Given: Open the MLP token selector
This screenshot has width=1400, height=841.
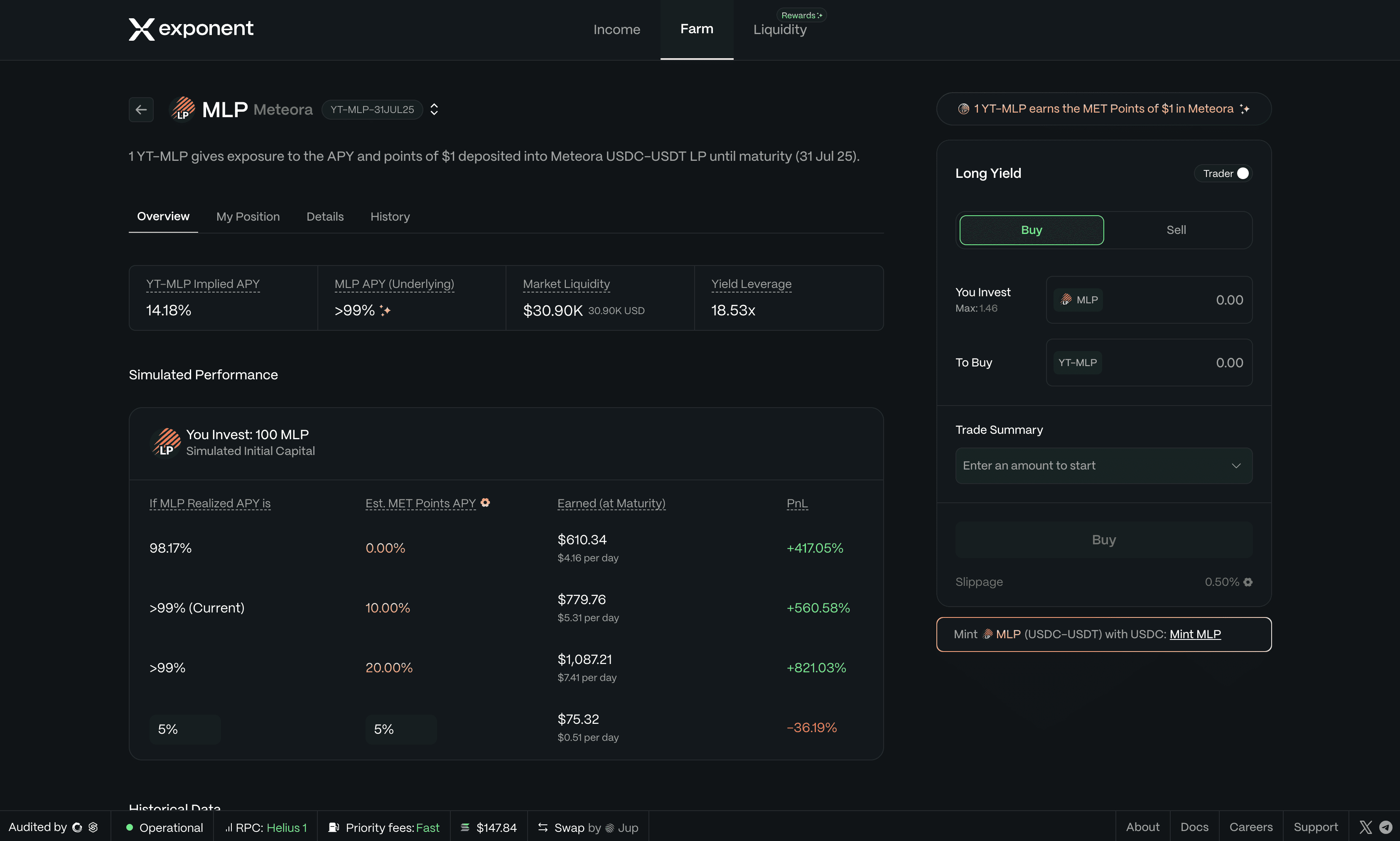Looking at the screenshot, I should point(1078,300).
